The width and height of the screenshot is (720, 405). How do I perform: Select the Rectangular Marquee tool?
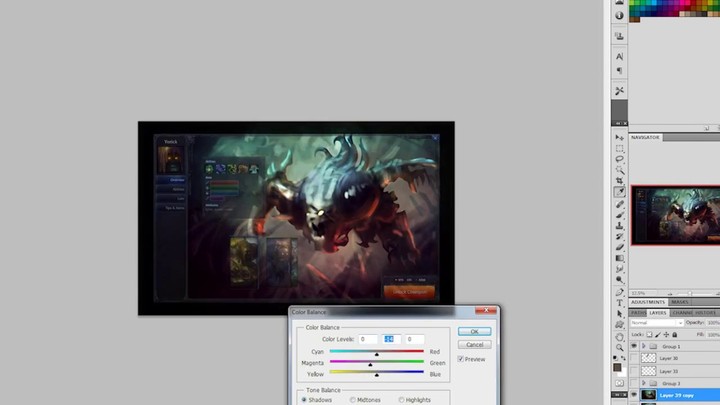[x=619, y=149]
